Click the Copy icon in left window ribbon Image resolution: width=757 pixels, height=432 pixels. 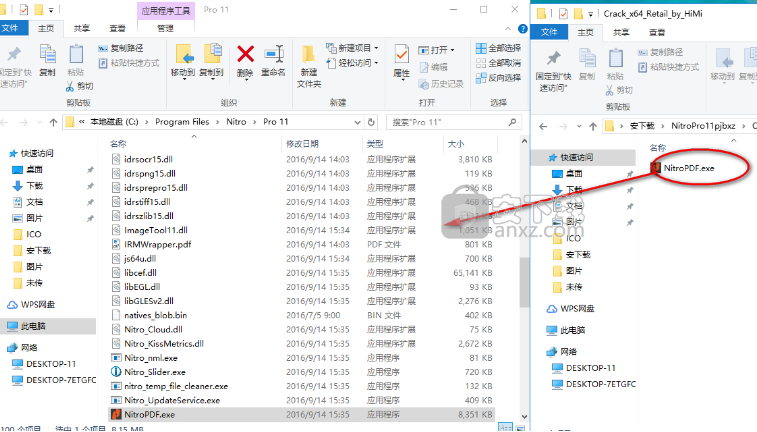pos(47,55)
